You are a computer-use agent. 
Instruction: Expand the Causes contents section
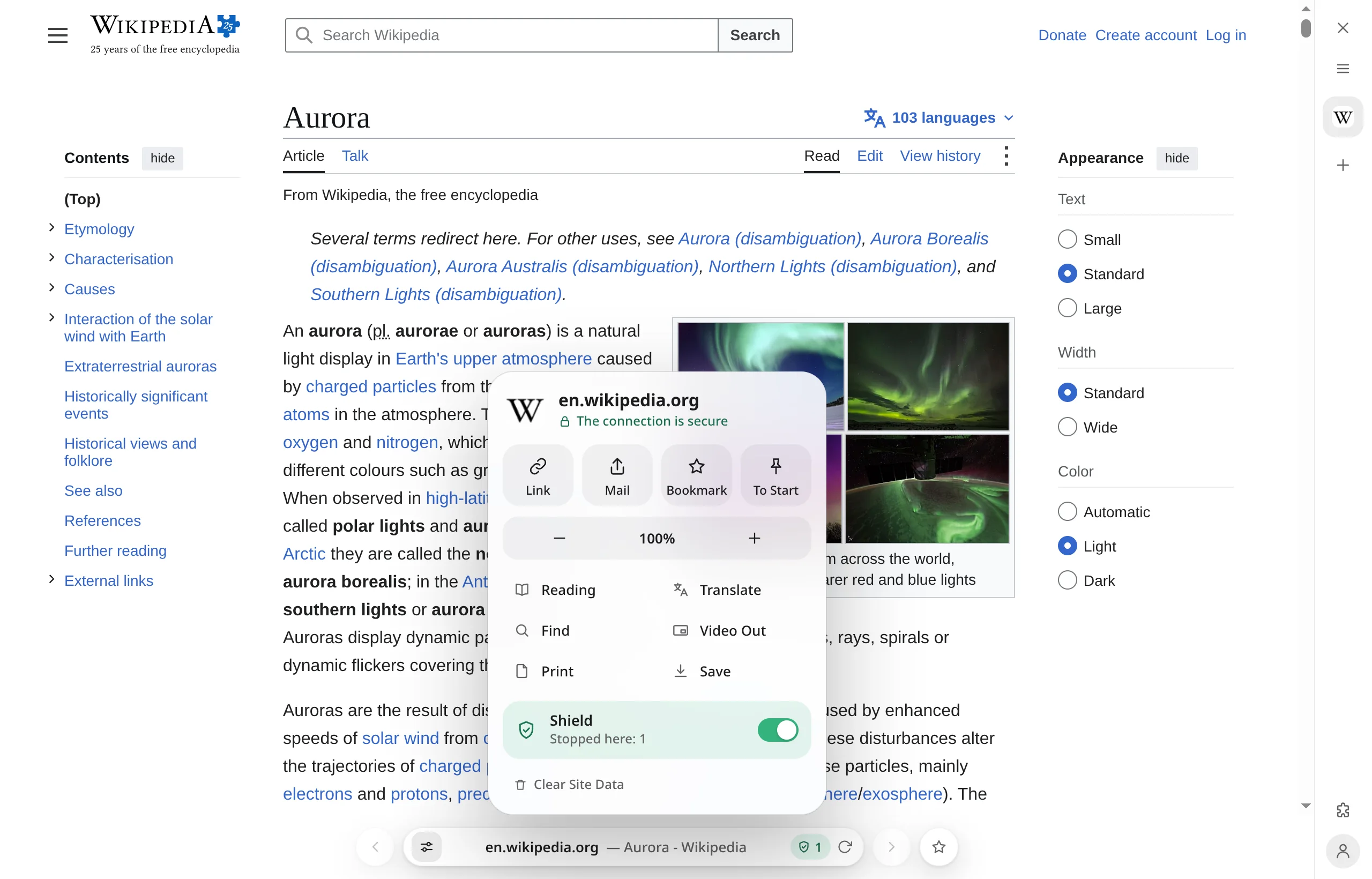click(51, 288)
